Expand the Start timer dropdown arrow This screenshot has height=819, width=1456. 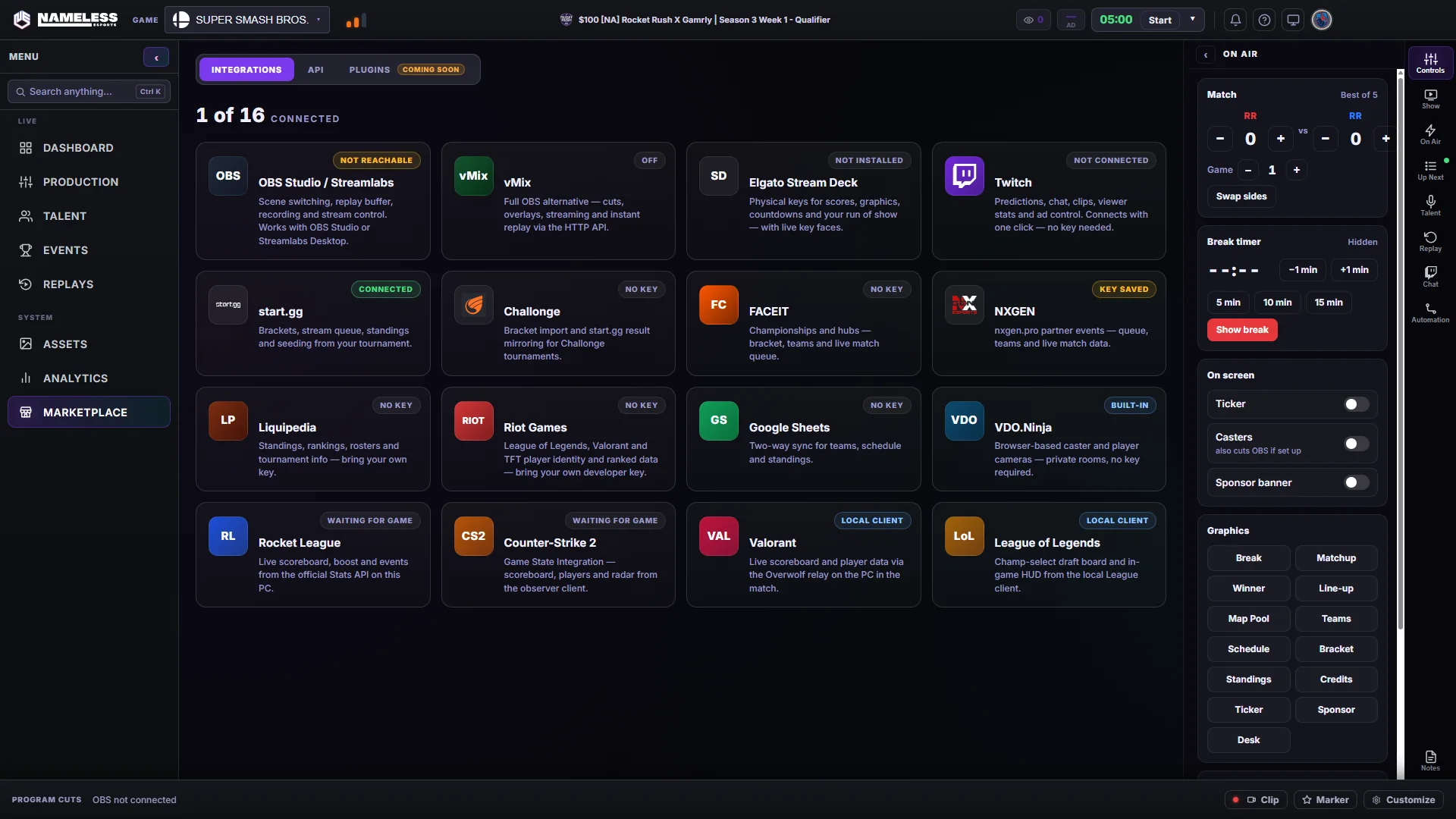click(1193, 20)
